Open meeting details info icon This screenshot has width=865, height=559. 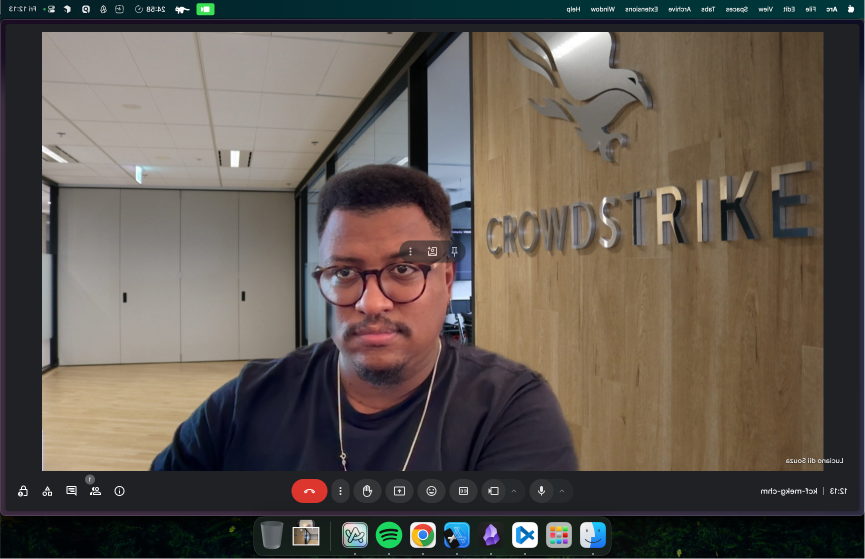click(x=119, y=491)
